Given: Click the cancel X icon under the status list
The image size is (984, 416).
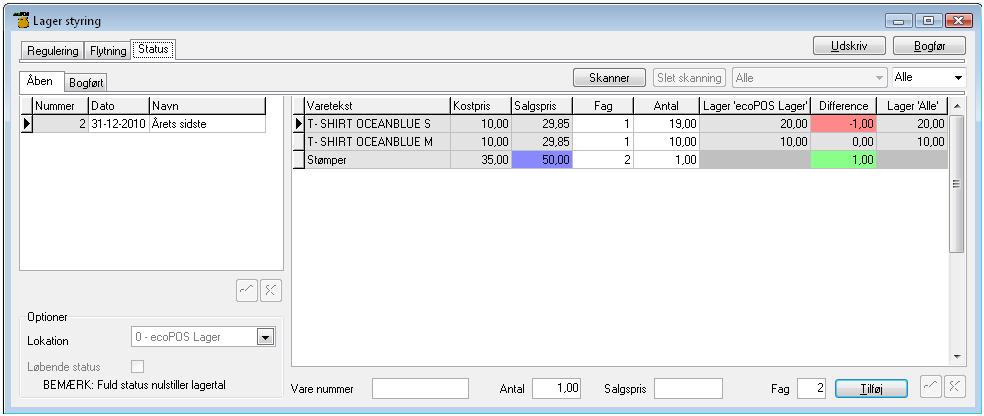Looking at the screenshot, I should coord(270,290).
